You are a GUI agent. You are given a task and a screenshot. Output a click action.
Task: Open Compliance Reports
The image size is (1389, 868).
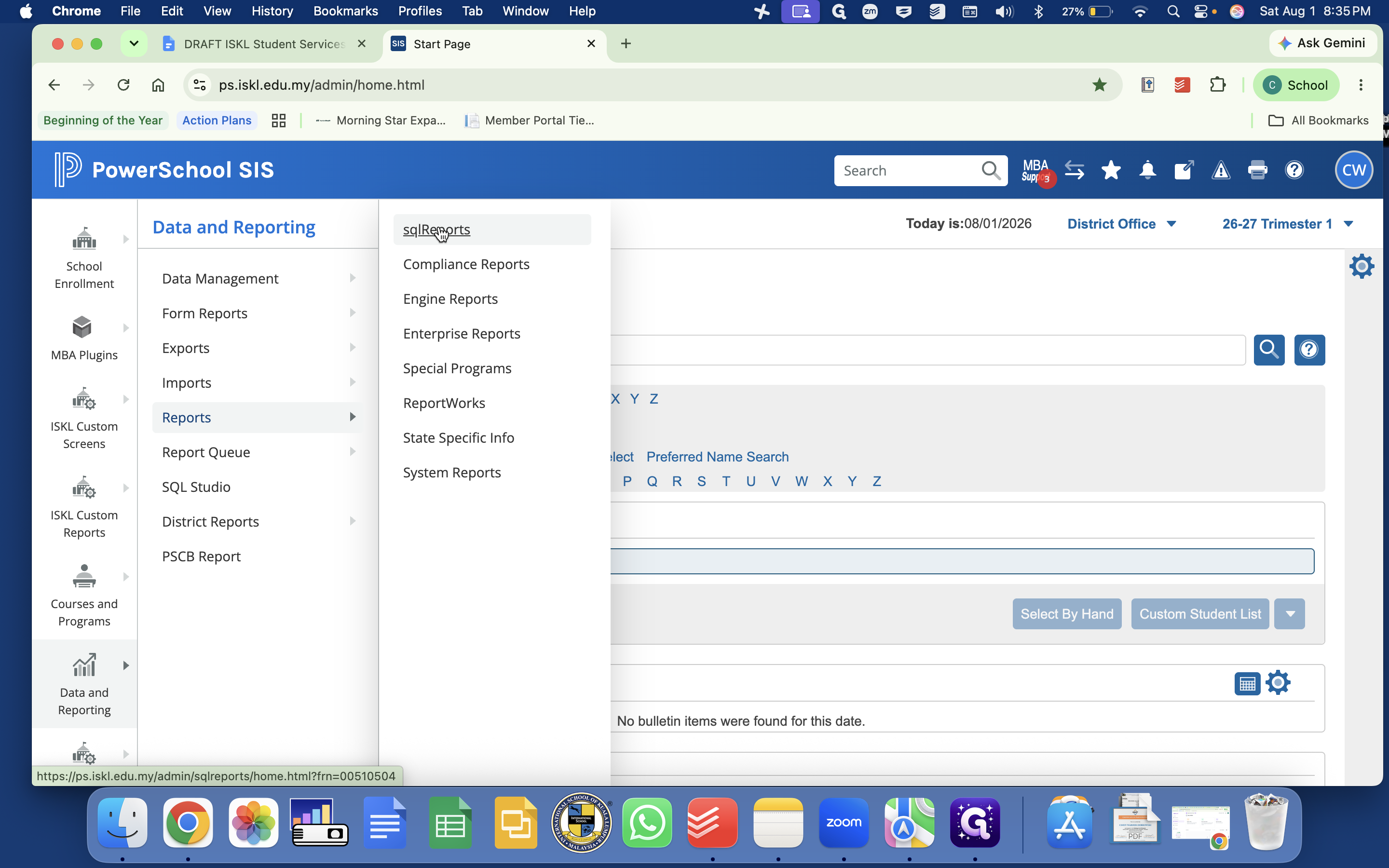(466, 264)
